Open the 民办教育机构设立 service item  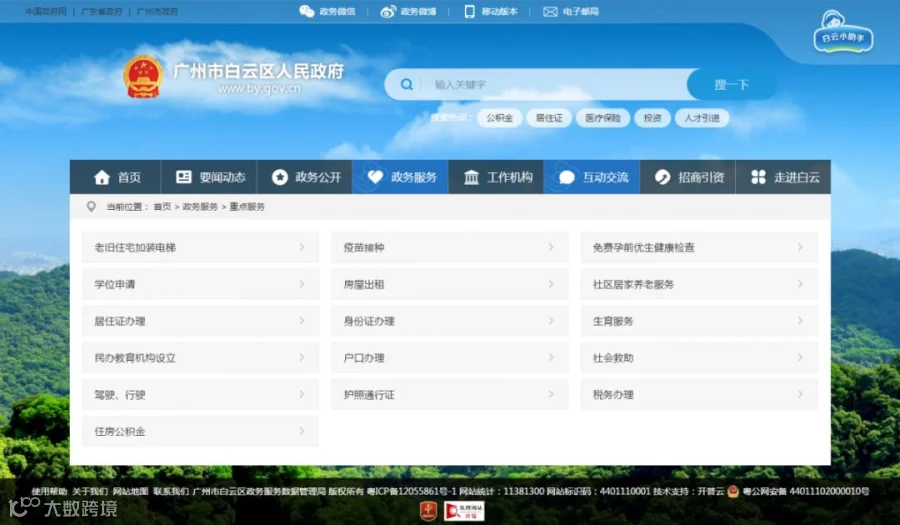pyautogui.click(x=200, y=357)
